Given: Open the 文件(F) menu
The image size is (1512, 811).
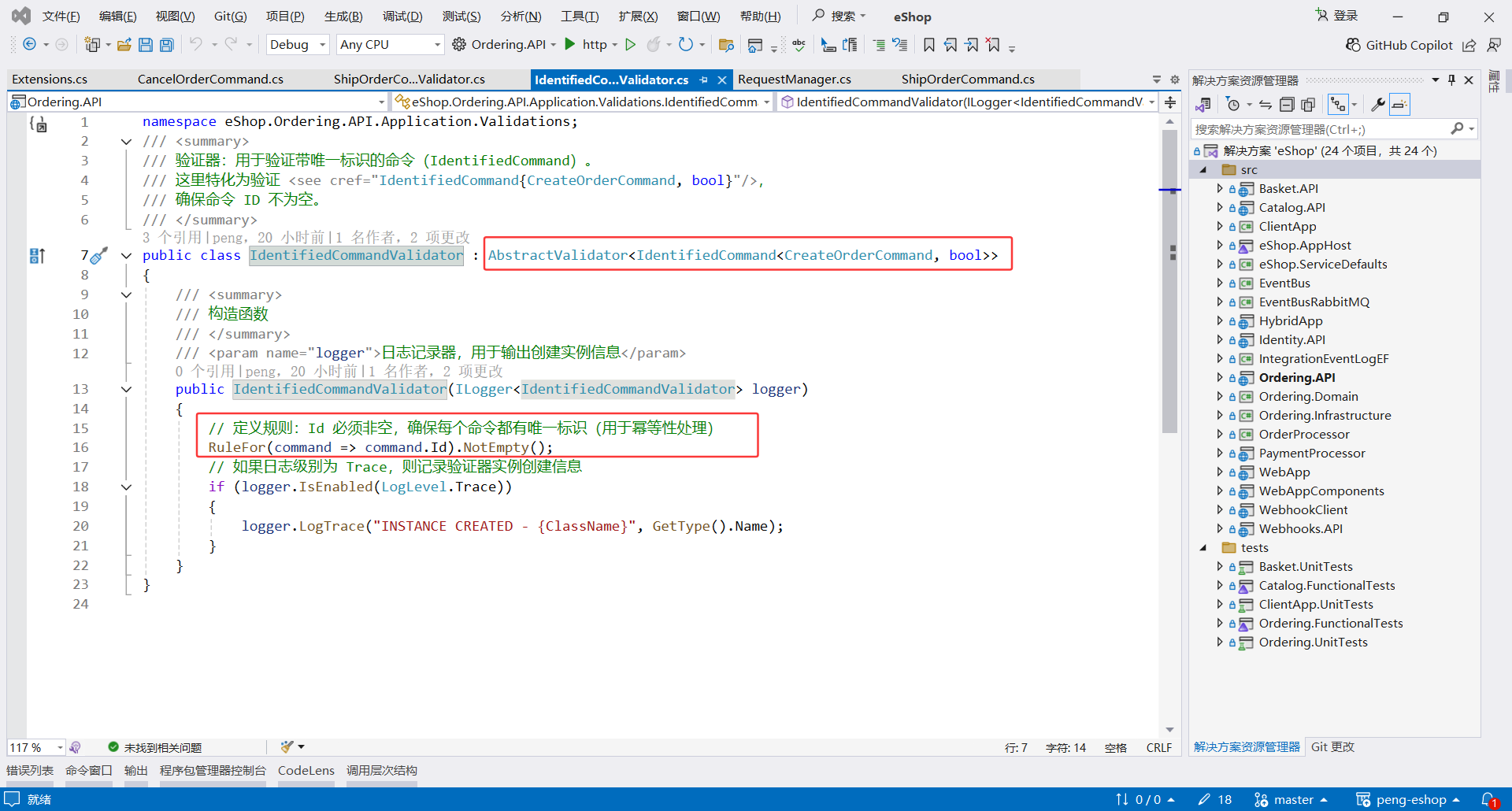Looking at the screenshot, I should click(61, 17).
